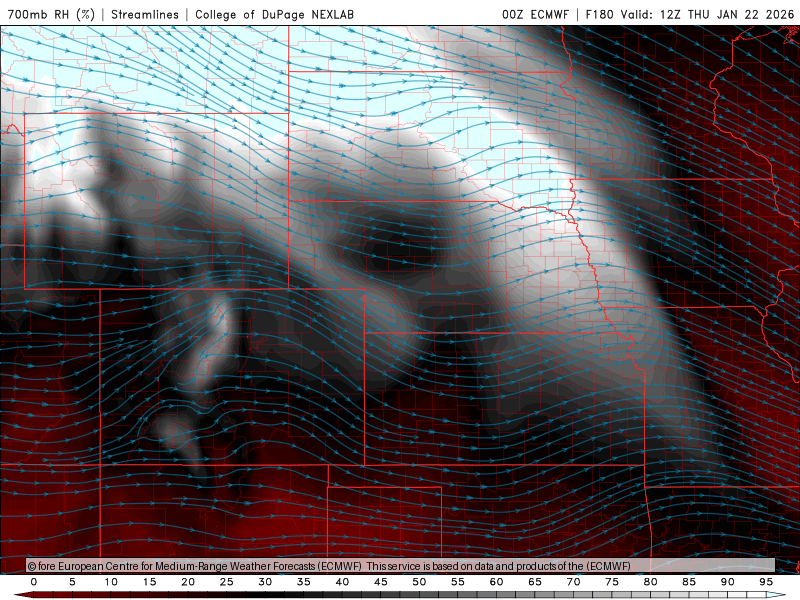Select the "35" colorbar scale label
The image size is (800, 600).
pos(304,582)
